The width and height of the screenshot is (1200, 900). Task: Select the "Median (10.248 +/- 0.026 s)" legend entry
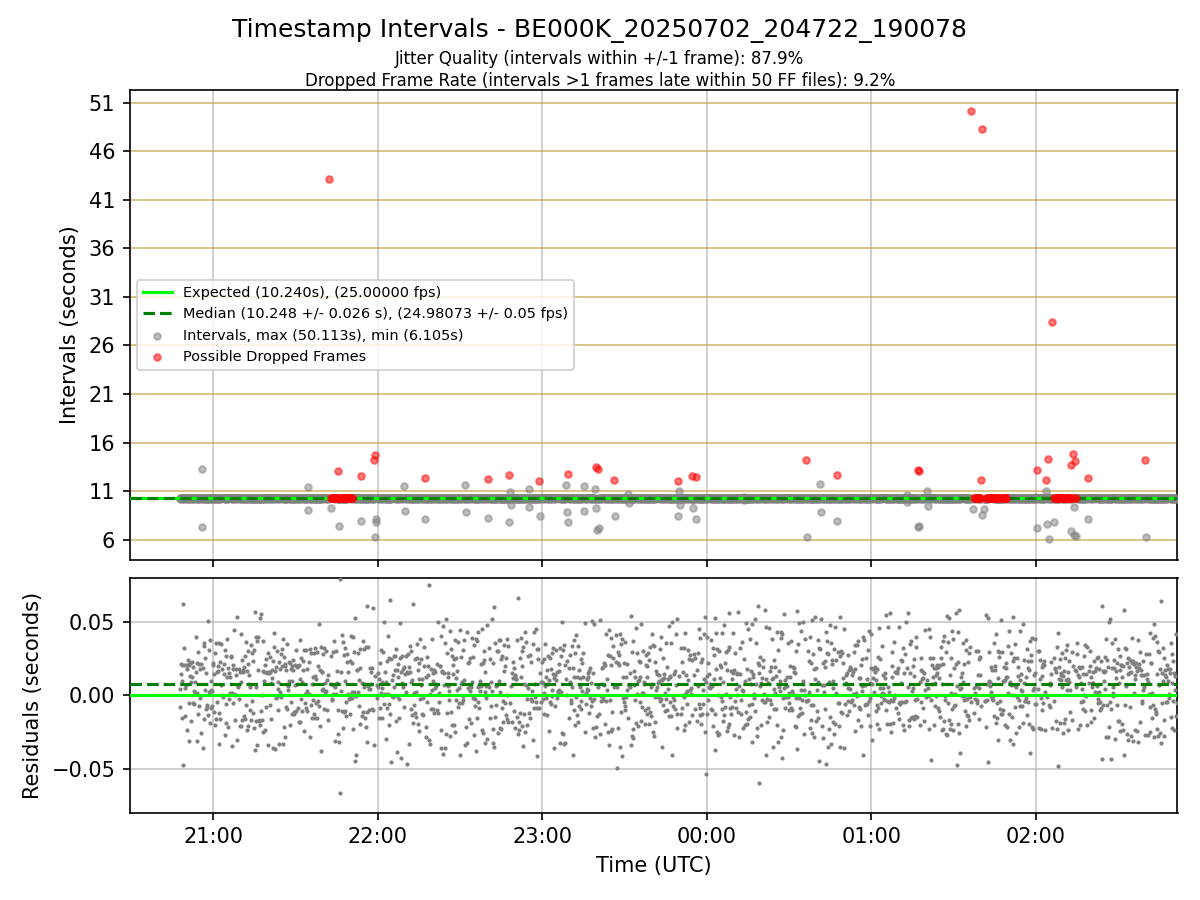[356, 313]
